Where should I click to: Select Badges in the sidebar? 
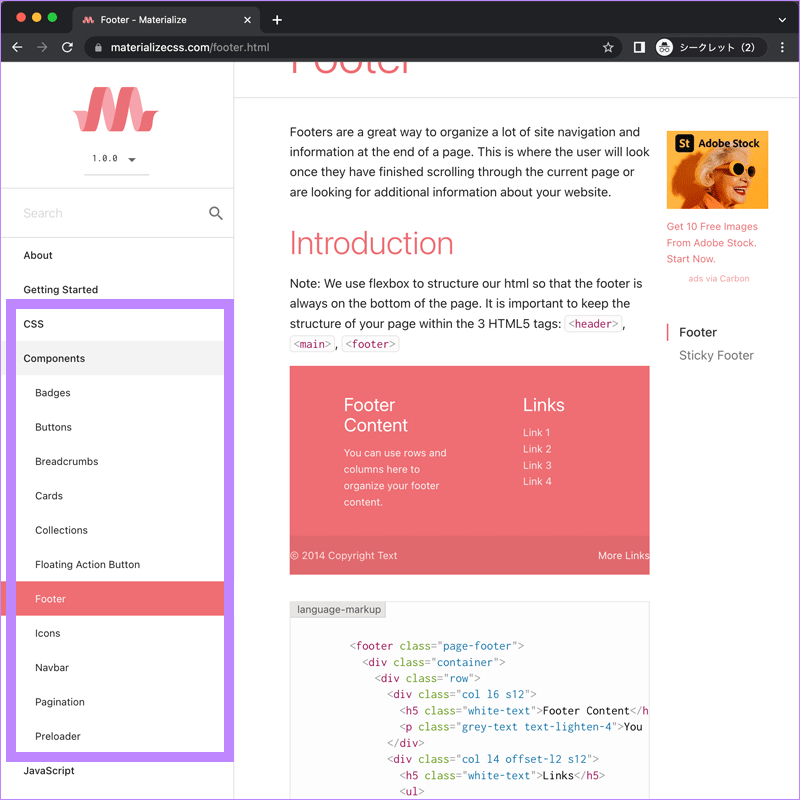point(53,393)
